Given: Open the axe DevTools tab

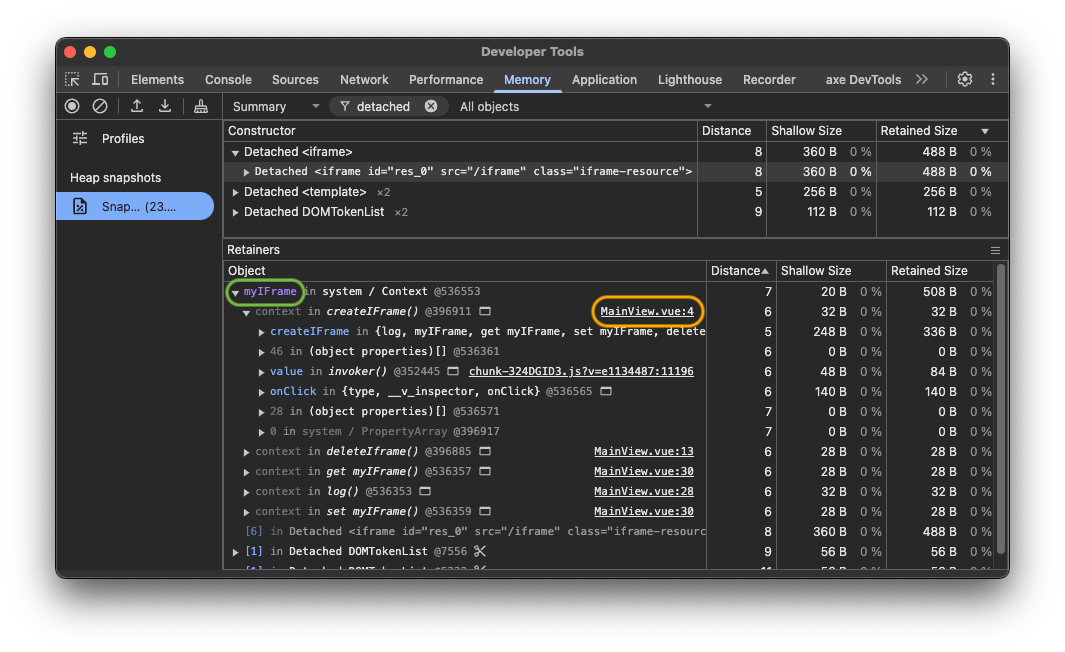Looking at the screenshot, I should point(863,79).
